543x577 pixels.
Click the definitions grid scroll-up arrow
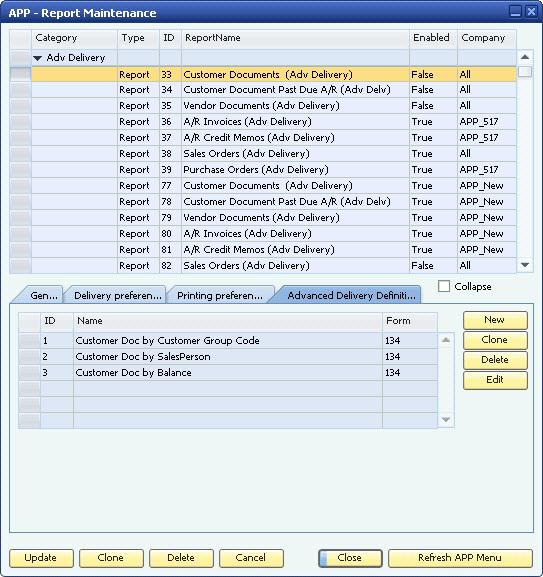[x=446, y=340]
